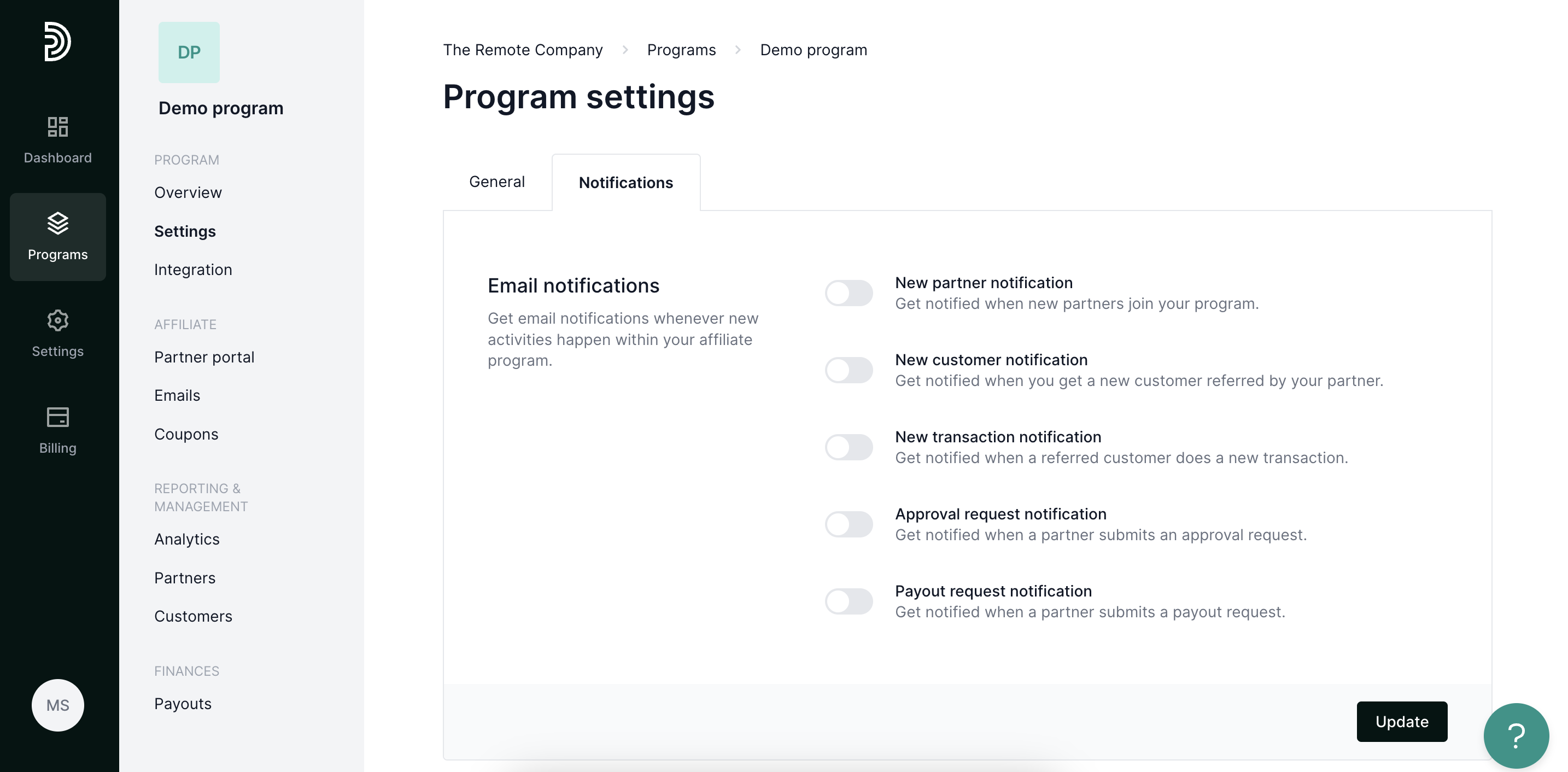The image size is (1568, 772).
Task: Go to Emails section
Action: (x=177, y=396)
